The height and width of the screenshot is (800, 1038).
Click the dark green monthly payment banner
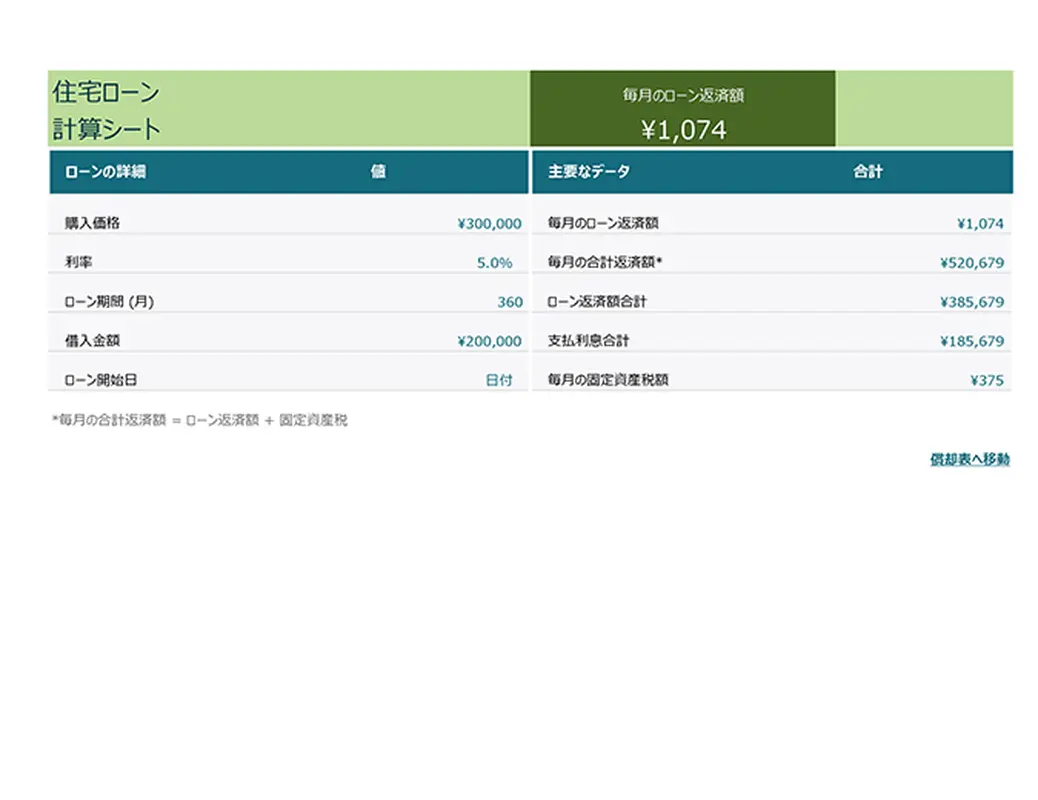[682, 109]
